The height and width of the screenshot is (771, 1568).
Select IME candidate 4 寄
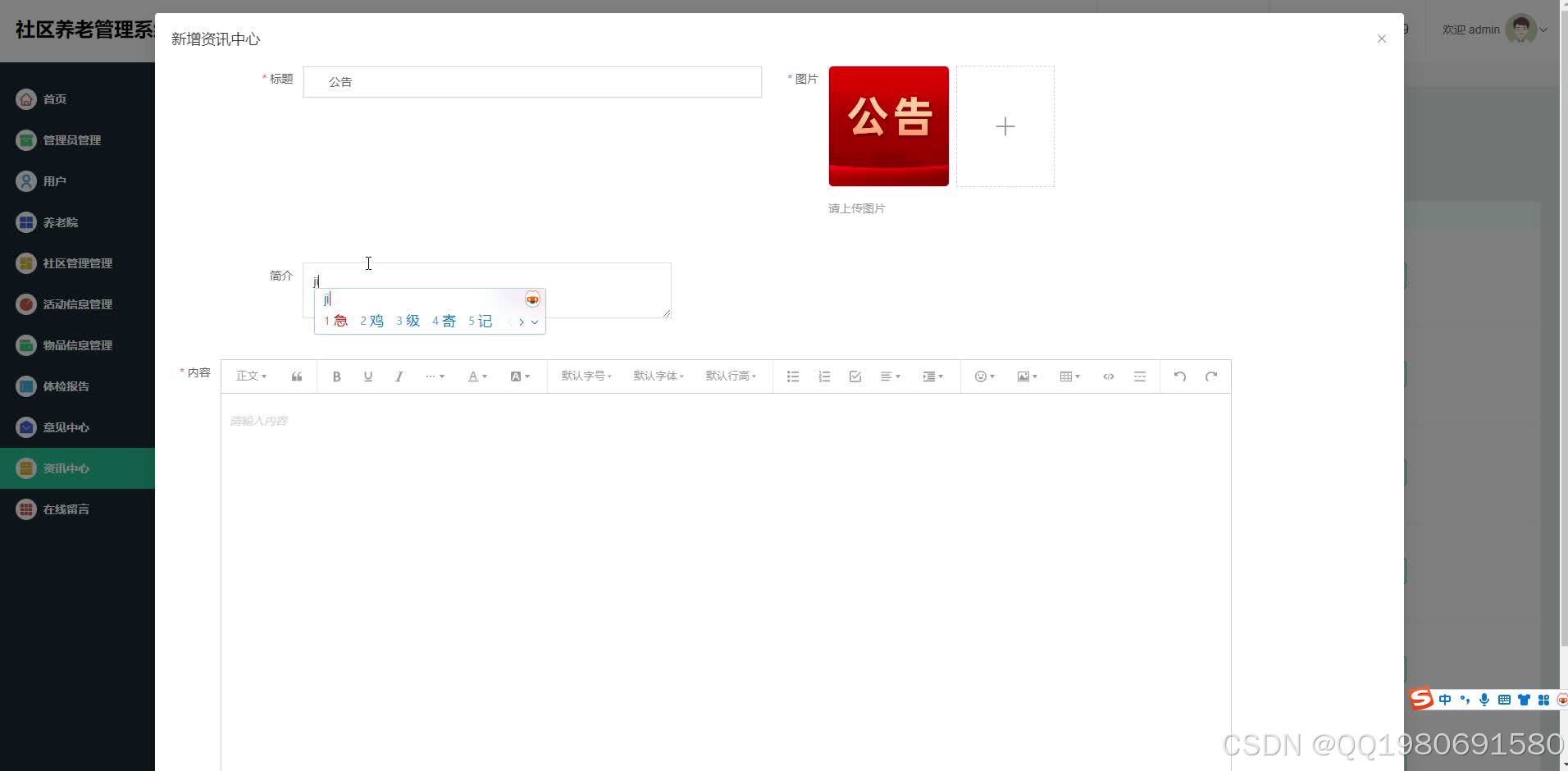pos(444,321)
